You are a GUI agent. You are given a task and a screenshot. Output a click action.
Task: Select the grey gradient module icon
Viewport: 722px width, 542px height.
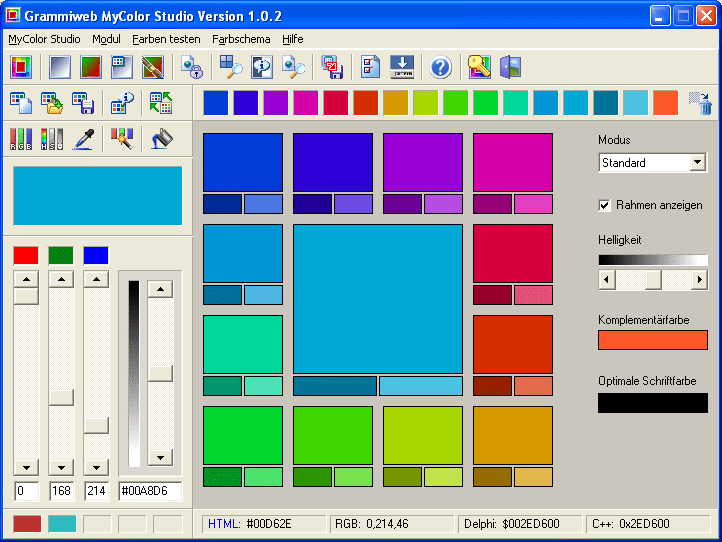60,67
